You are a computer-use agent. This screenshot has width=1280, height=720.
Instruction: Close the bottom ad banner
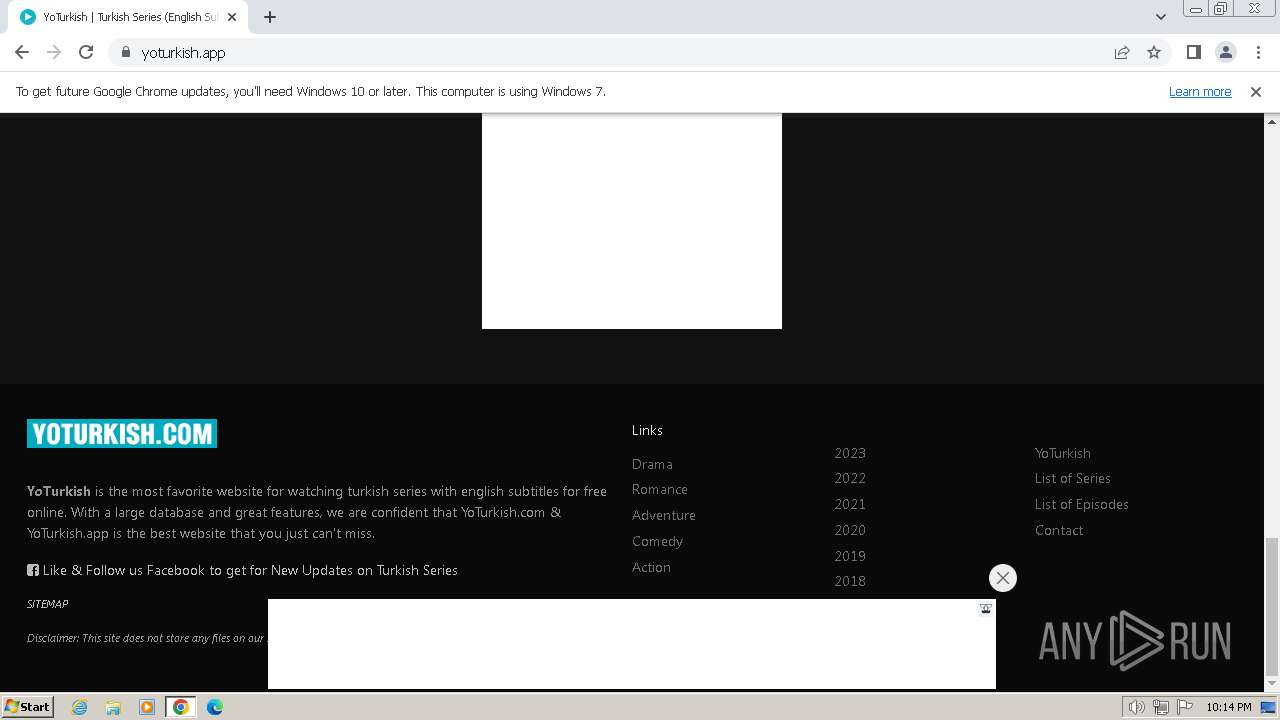(1003, 578)
